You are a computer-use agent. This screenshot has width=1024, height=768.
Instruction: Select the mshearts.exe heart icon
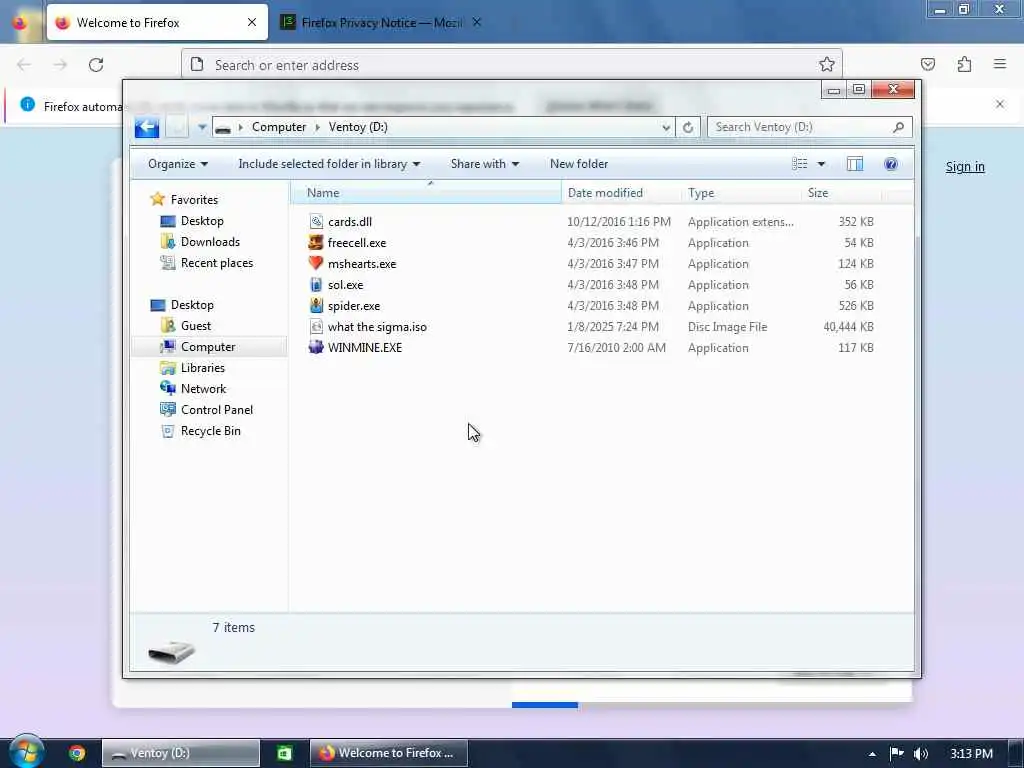click(x=316, y=263)
